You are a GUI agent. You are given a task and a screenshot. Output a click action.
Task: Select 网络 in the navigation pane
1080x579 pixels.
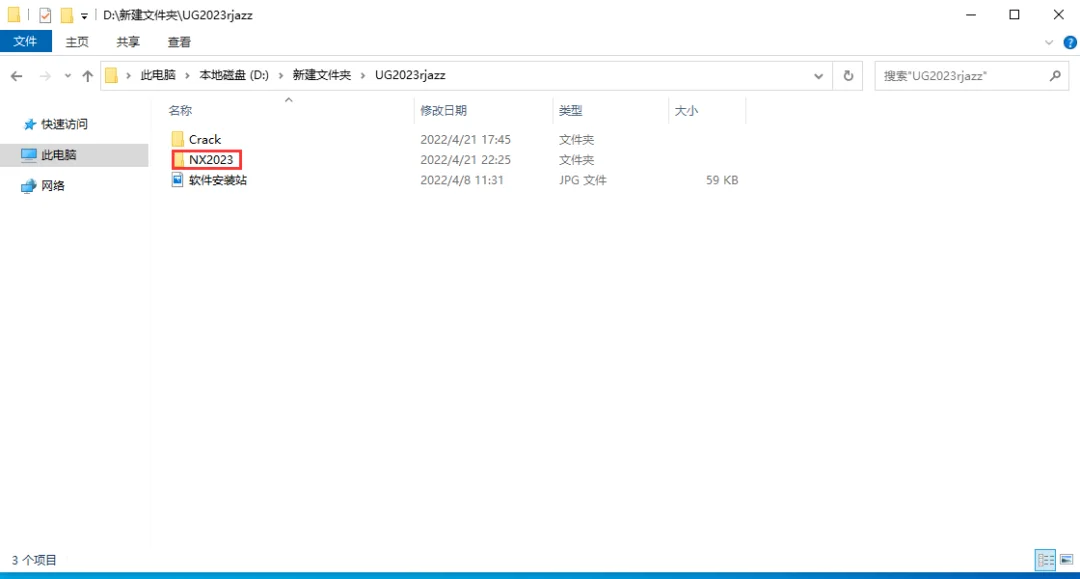click(x=52, y=185)
